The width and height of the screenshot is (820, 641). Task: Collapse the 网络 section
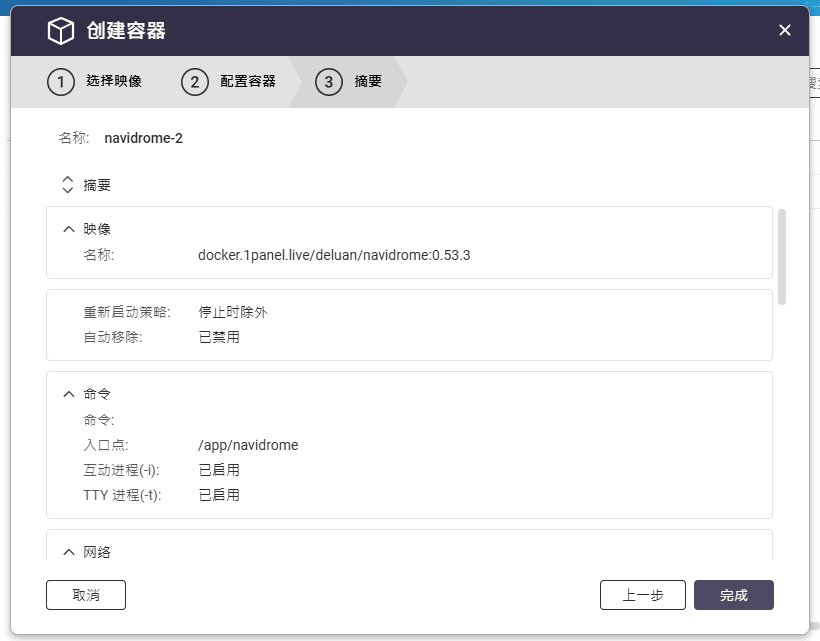[x=69, y=552]
